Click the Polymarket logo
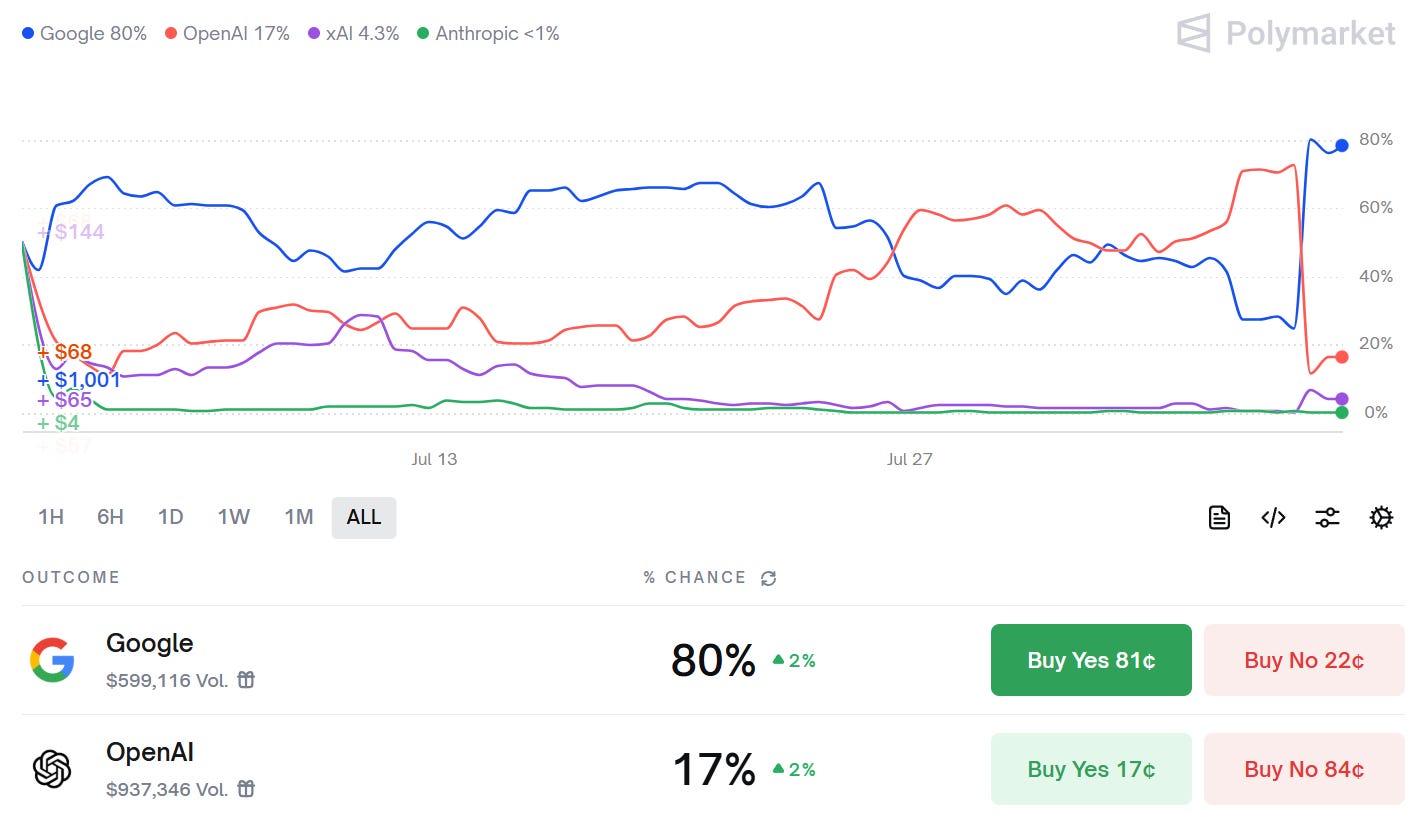This screenshot has width=1416, height=815. click(1286, 33)
